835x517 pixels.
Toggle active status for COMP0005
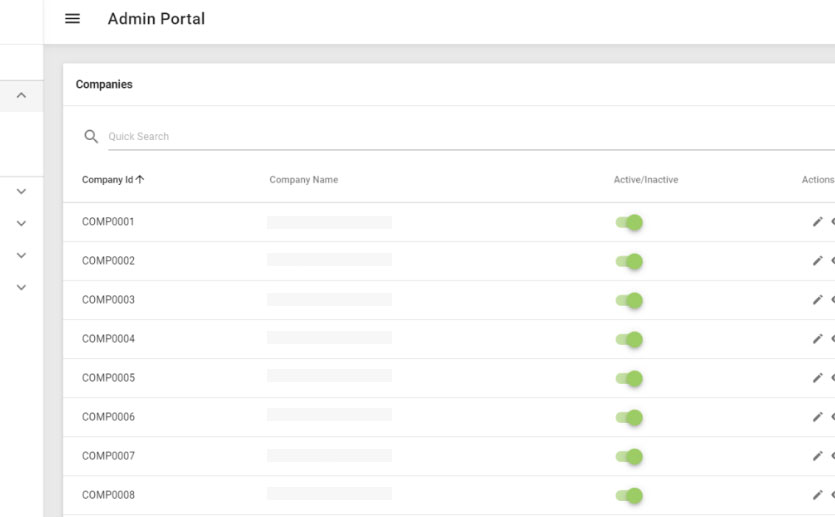point(629,378)
